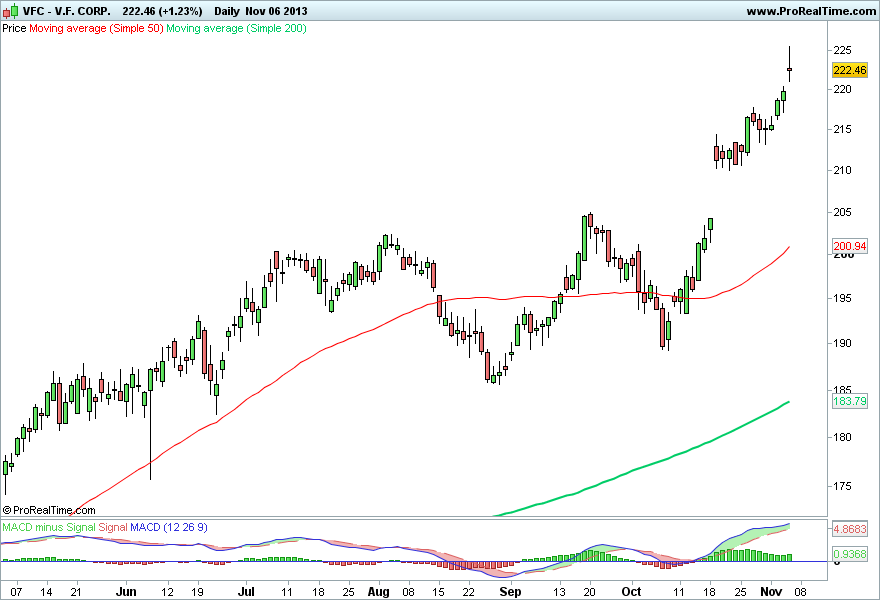Click the 175 price axis label
This screenshot has width=880, height=600.
point(842,486)
